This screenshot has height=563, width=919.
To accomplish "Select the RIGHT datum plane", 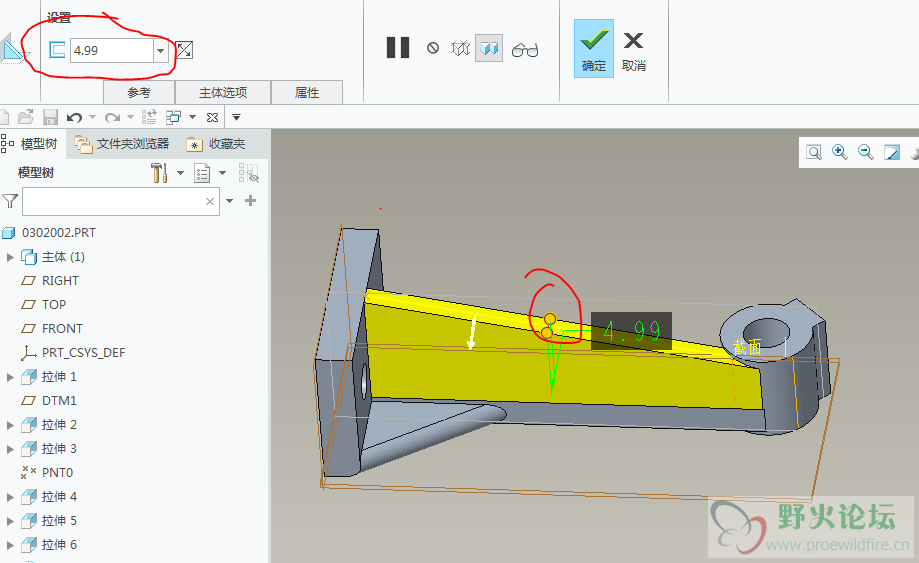I will click(x=60, y=281).
